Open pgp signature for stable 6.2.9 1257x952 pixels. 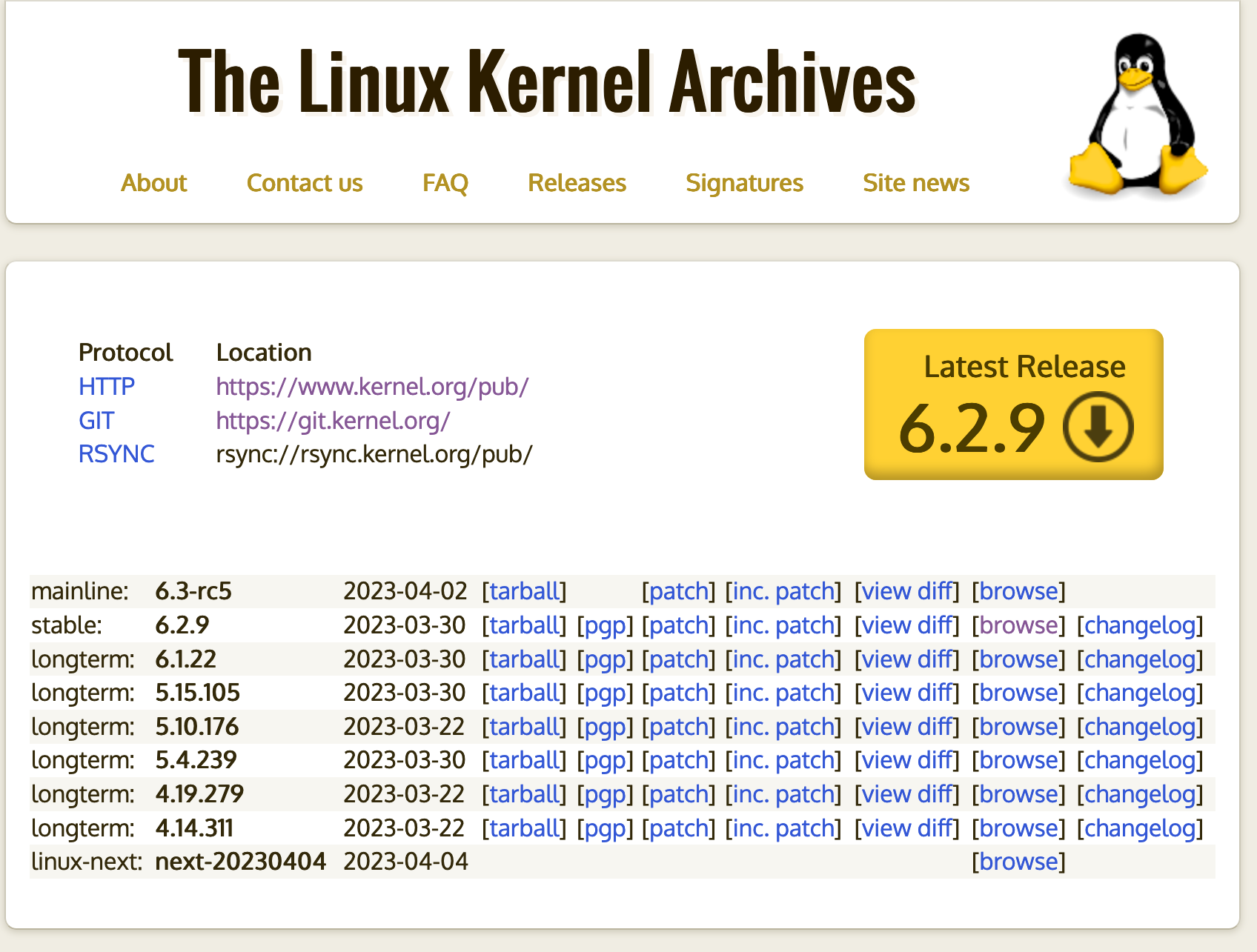tap(606, 625)
